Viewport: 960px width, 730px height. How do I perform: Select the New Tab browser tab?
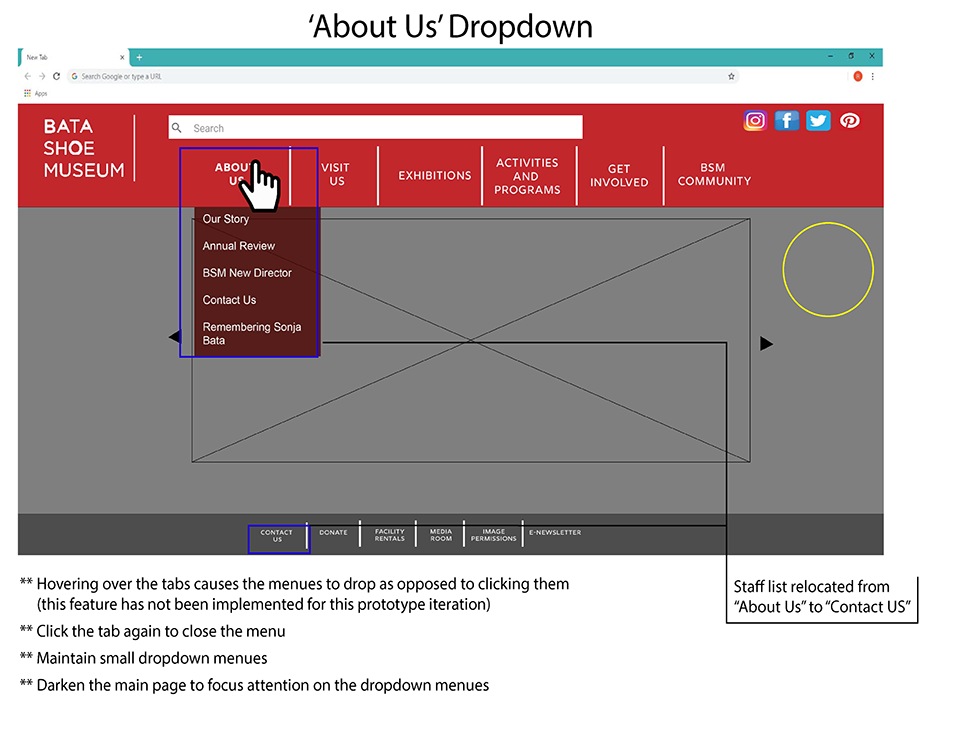click(73, 57)
